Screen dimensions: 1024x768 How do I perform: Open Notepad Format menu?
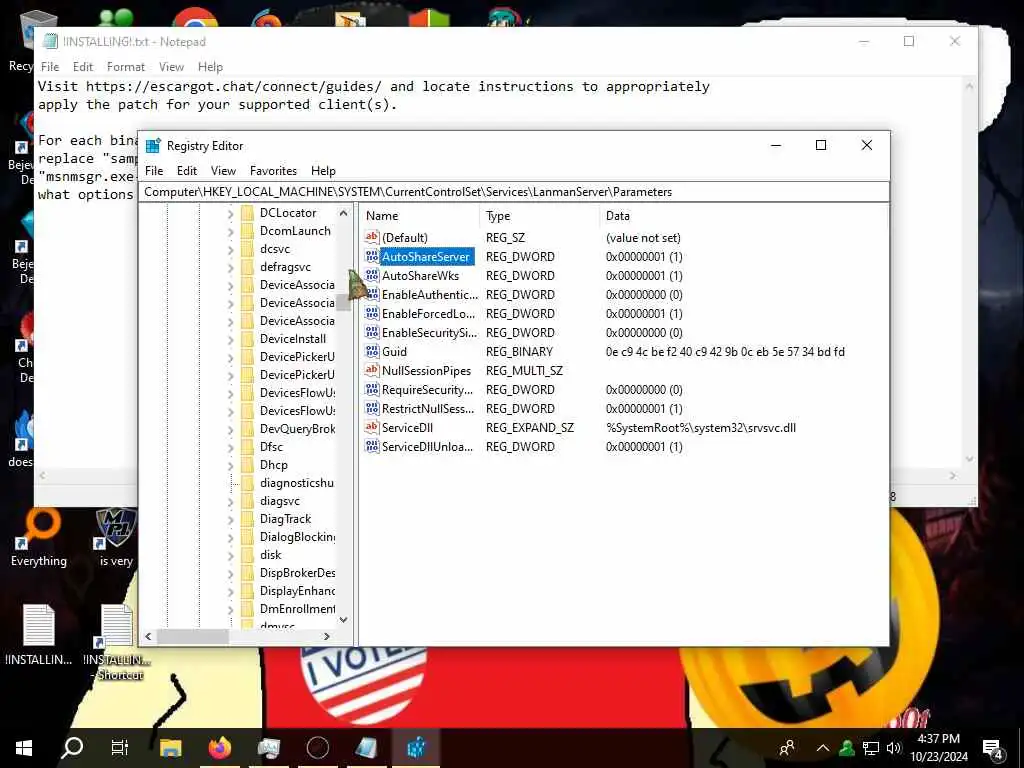(x=125, y=67)
